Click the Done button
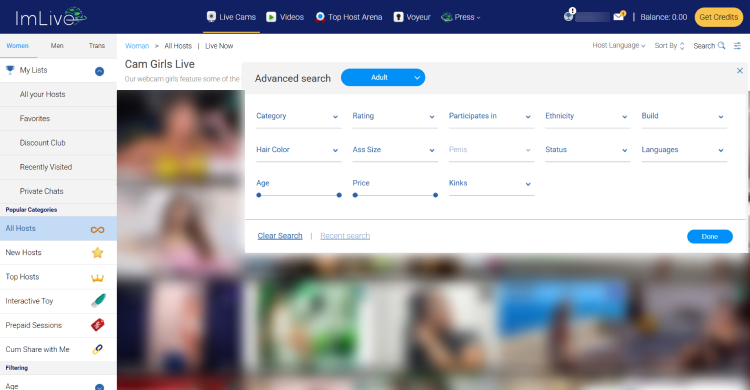Screen dimensions: 750x390 coord(710,236)
